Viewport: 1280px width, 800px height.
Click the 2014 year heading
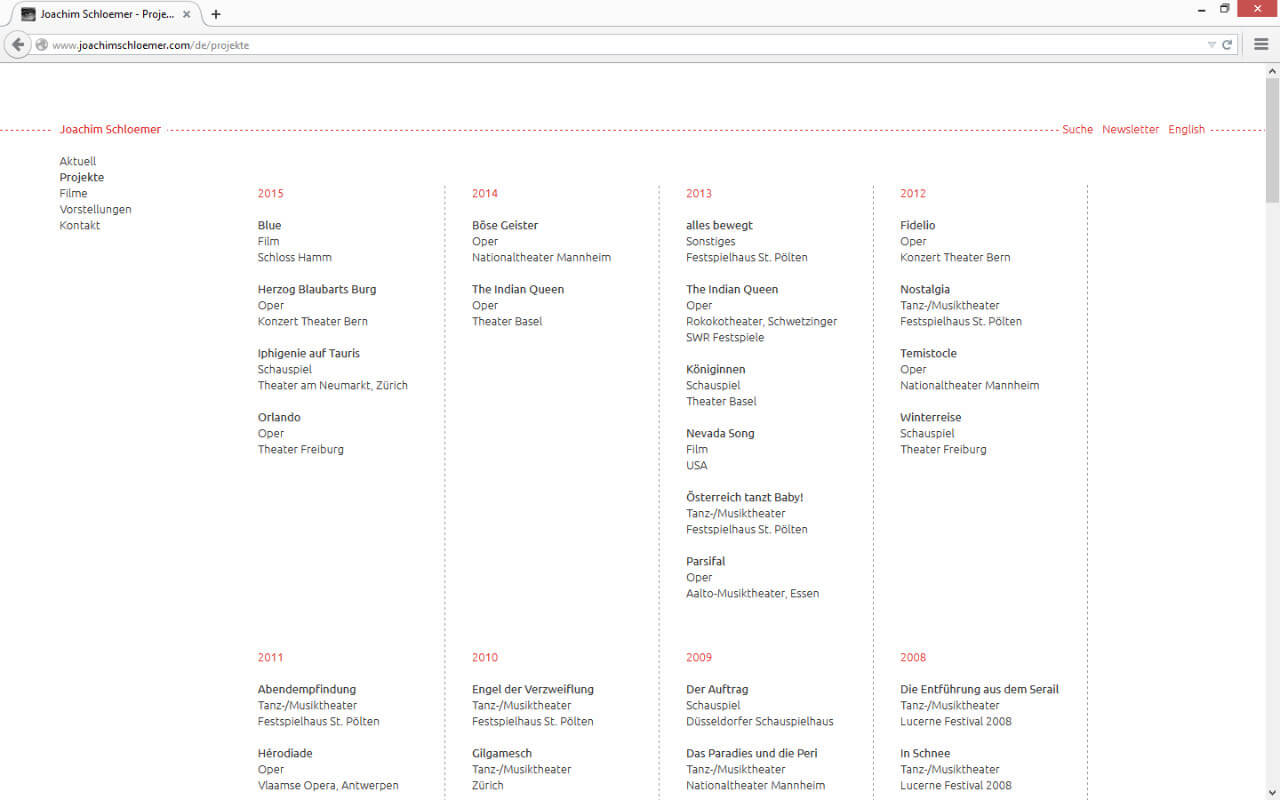coord(485,193)
